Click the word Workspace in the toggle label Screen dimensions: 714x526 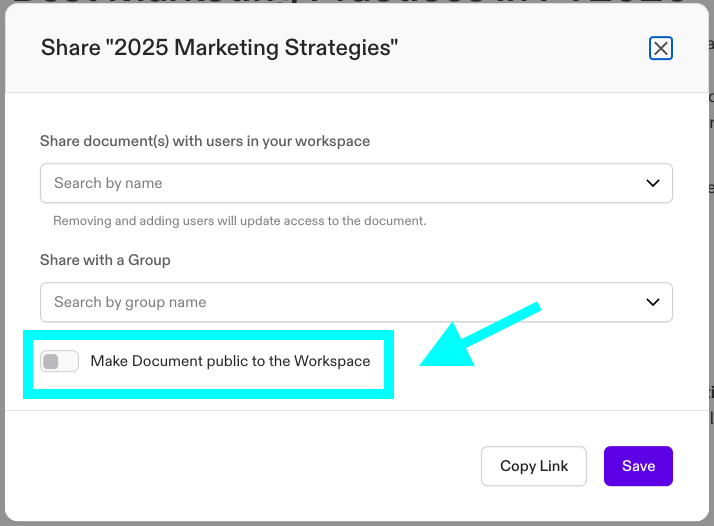[x=332, y=361]
